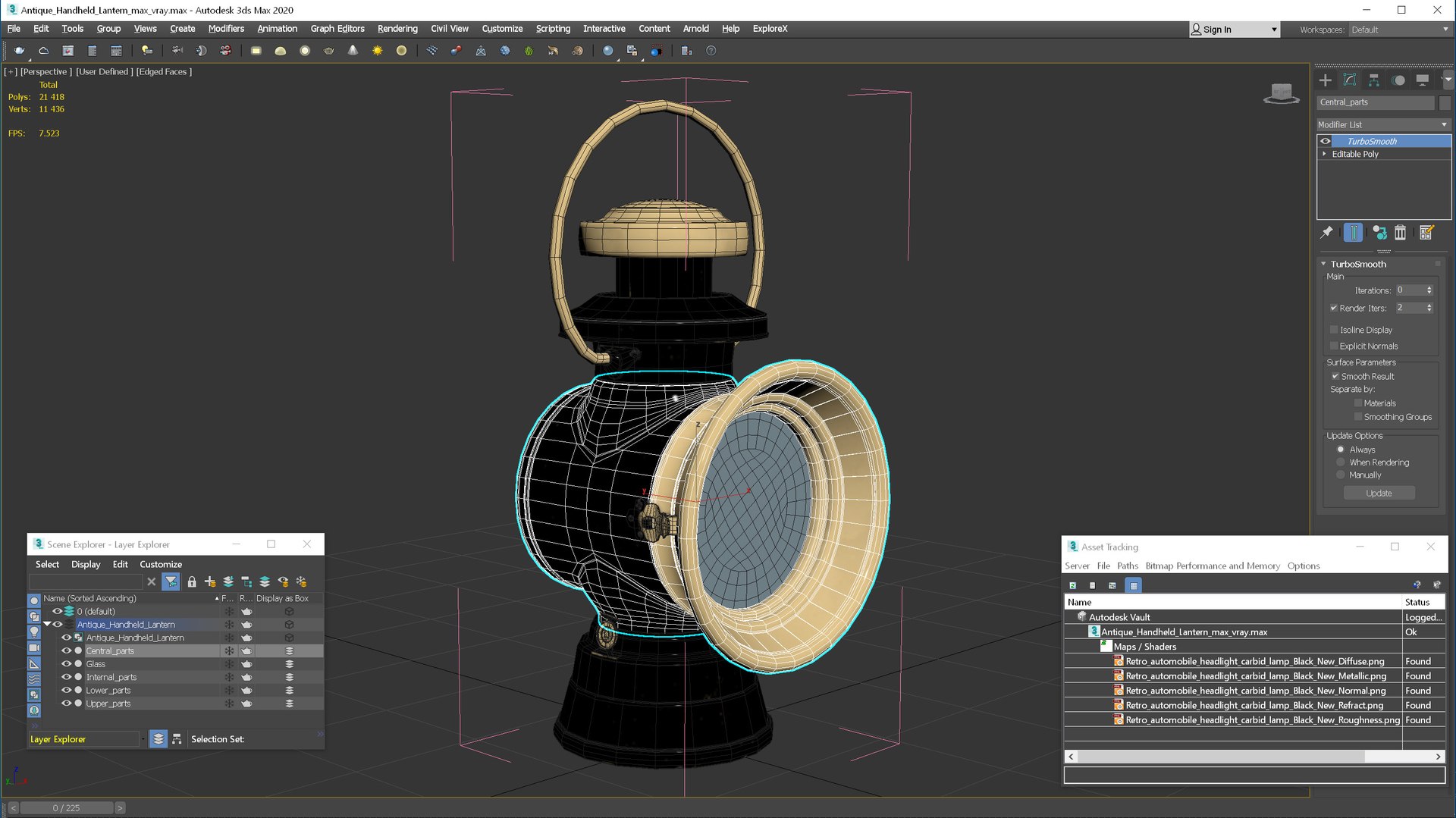The image size is (1456, 818).
Task: Collapse the TurboSmooth rollout
Action: pos(1324,264)
